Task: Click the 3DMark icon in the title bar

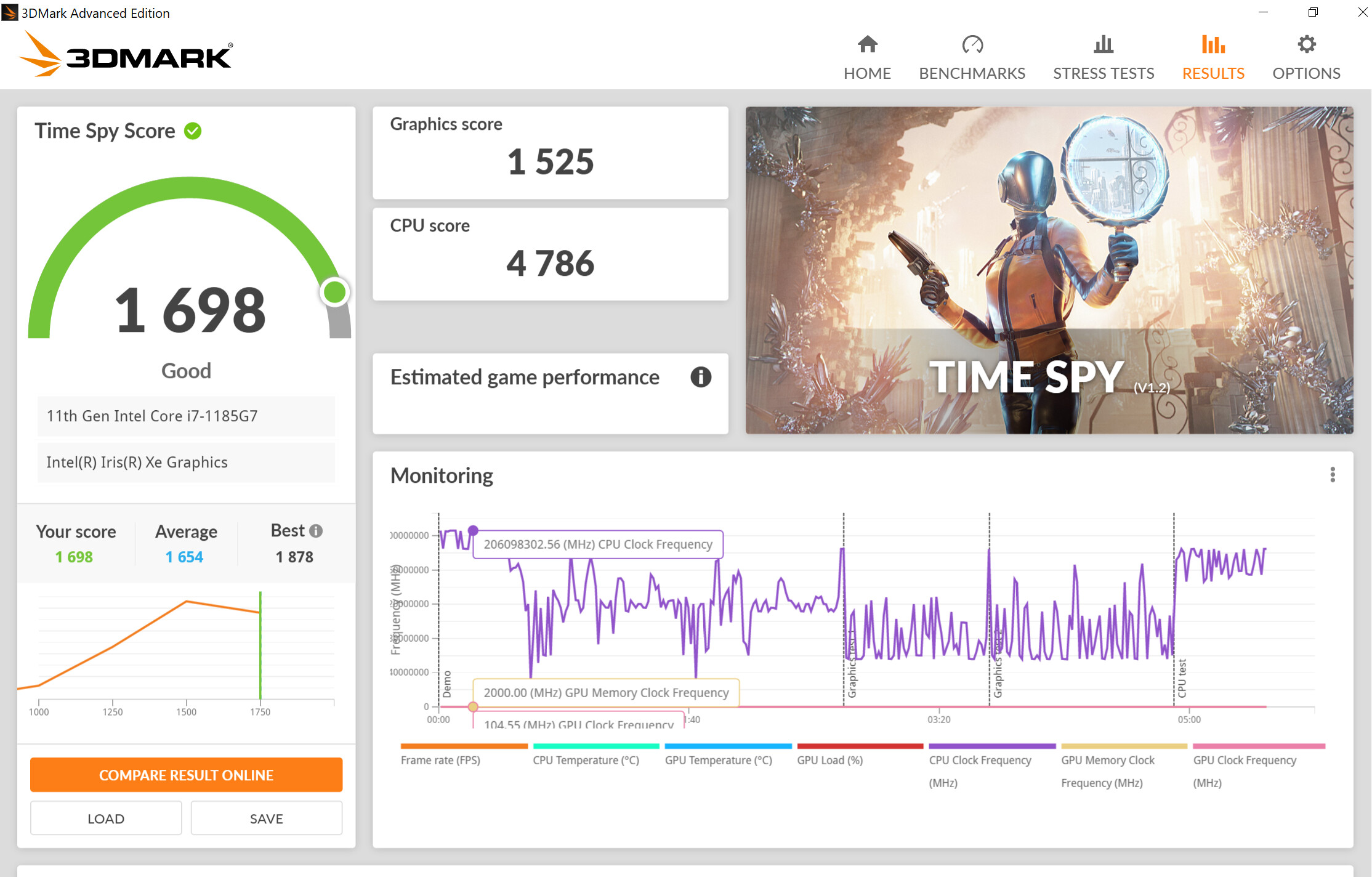Action: (x=10, y=12)
